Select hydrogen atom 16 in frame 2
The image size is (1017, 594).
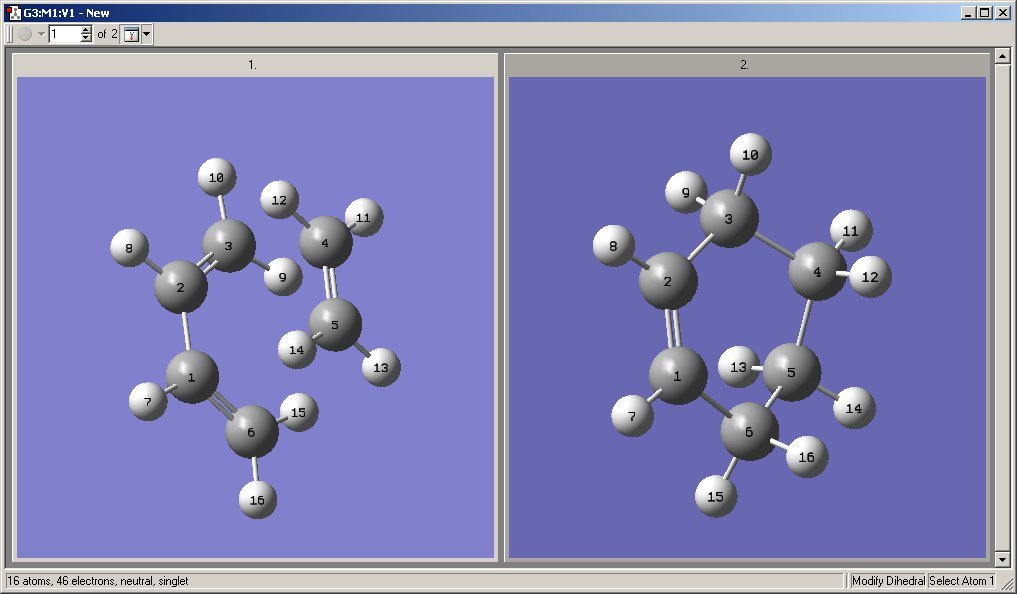pos(807,457)
